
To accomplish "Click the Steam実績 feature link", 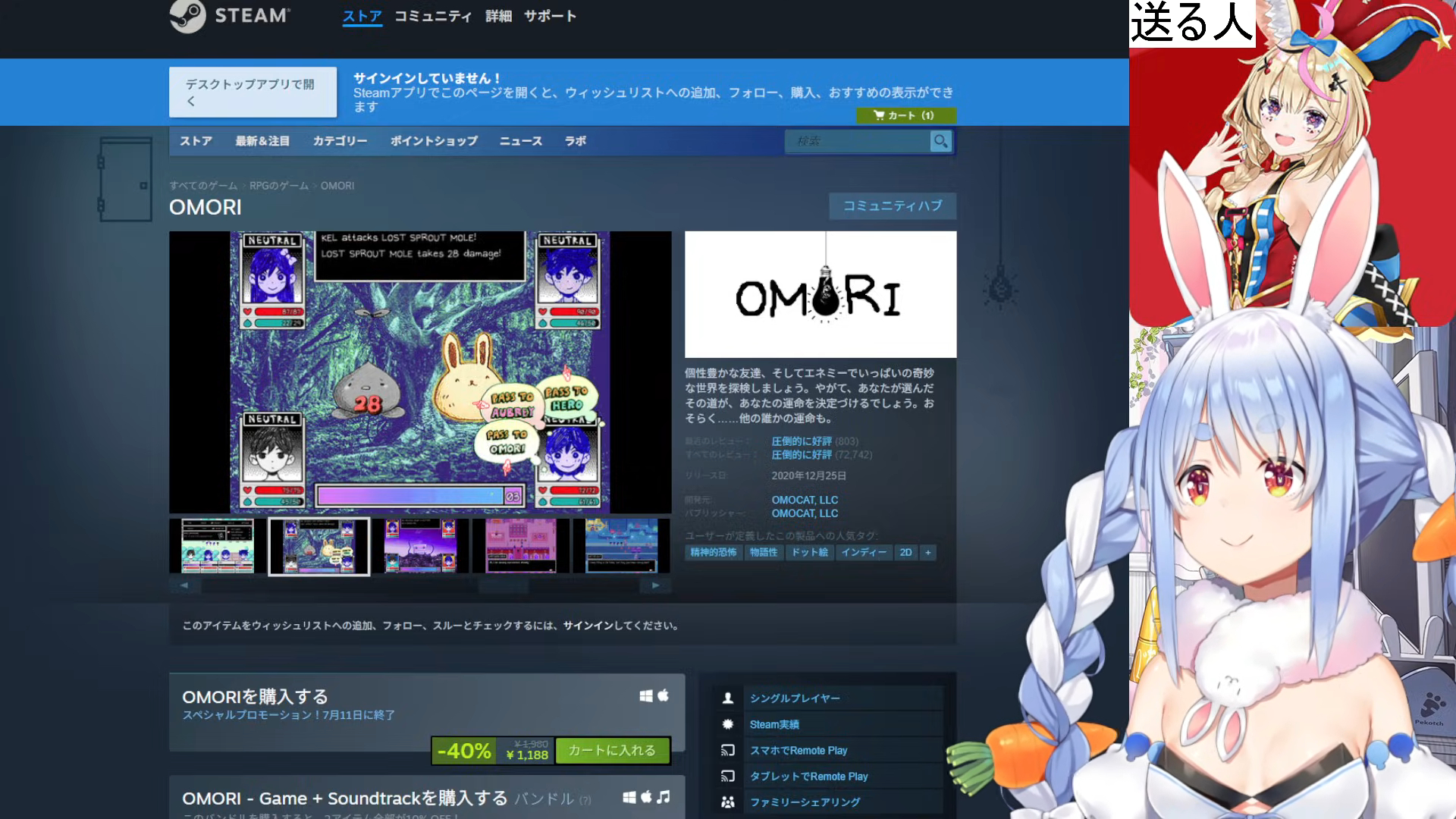I will point(774,724).
